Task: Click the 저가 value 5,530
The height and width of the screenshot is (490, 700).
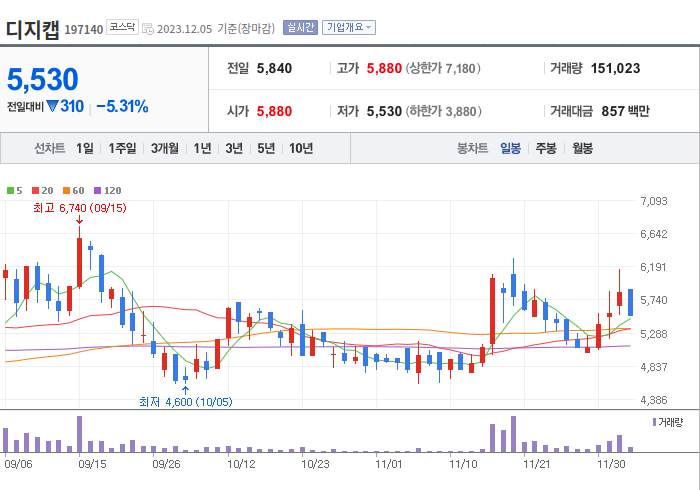Action: coord(384,111)
